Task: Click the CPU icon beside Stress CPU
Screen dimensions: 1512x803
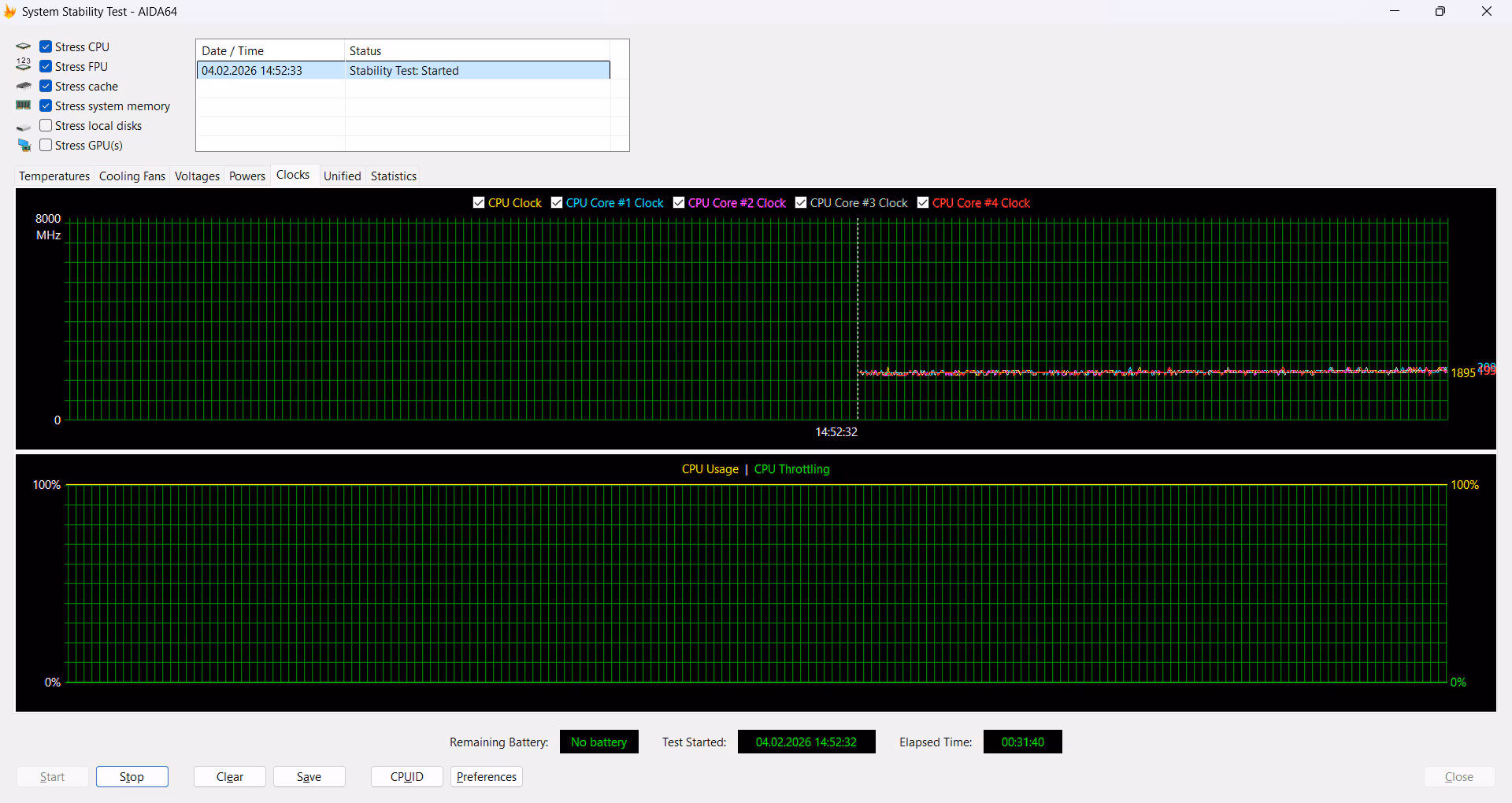Action: [x=24, y=46]
